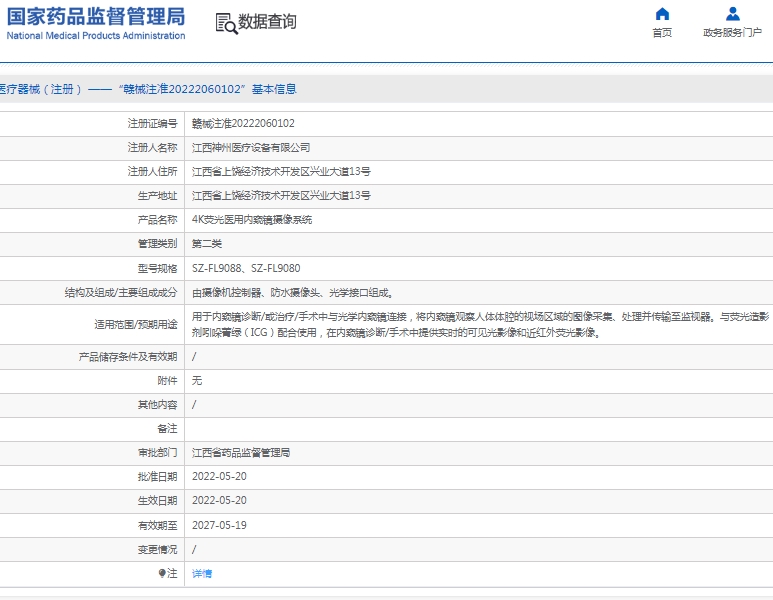
Task: Select registrant name 江西神州医疗设备有限公司
Action: pyautogui.click(x=251, y=147)
